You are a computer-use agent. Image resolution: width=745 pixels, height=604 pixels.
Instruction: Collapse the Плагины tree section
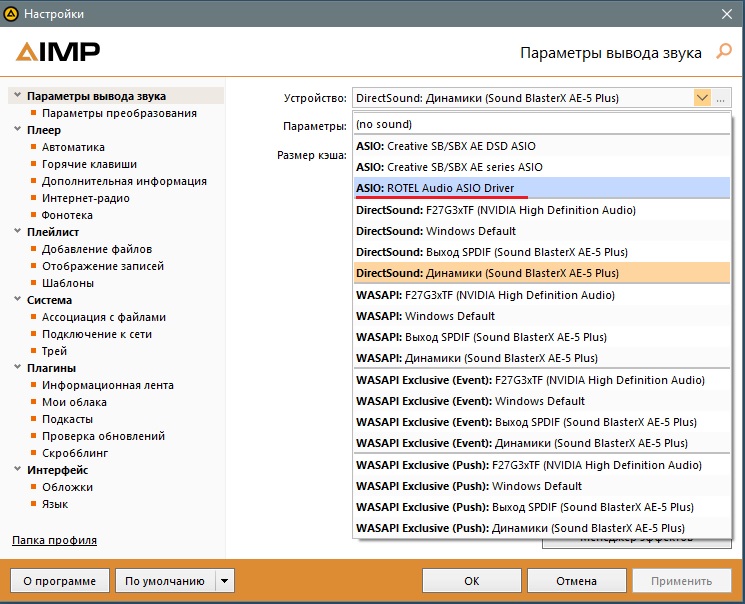point(17,367)
